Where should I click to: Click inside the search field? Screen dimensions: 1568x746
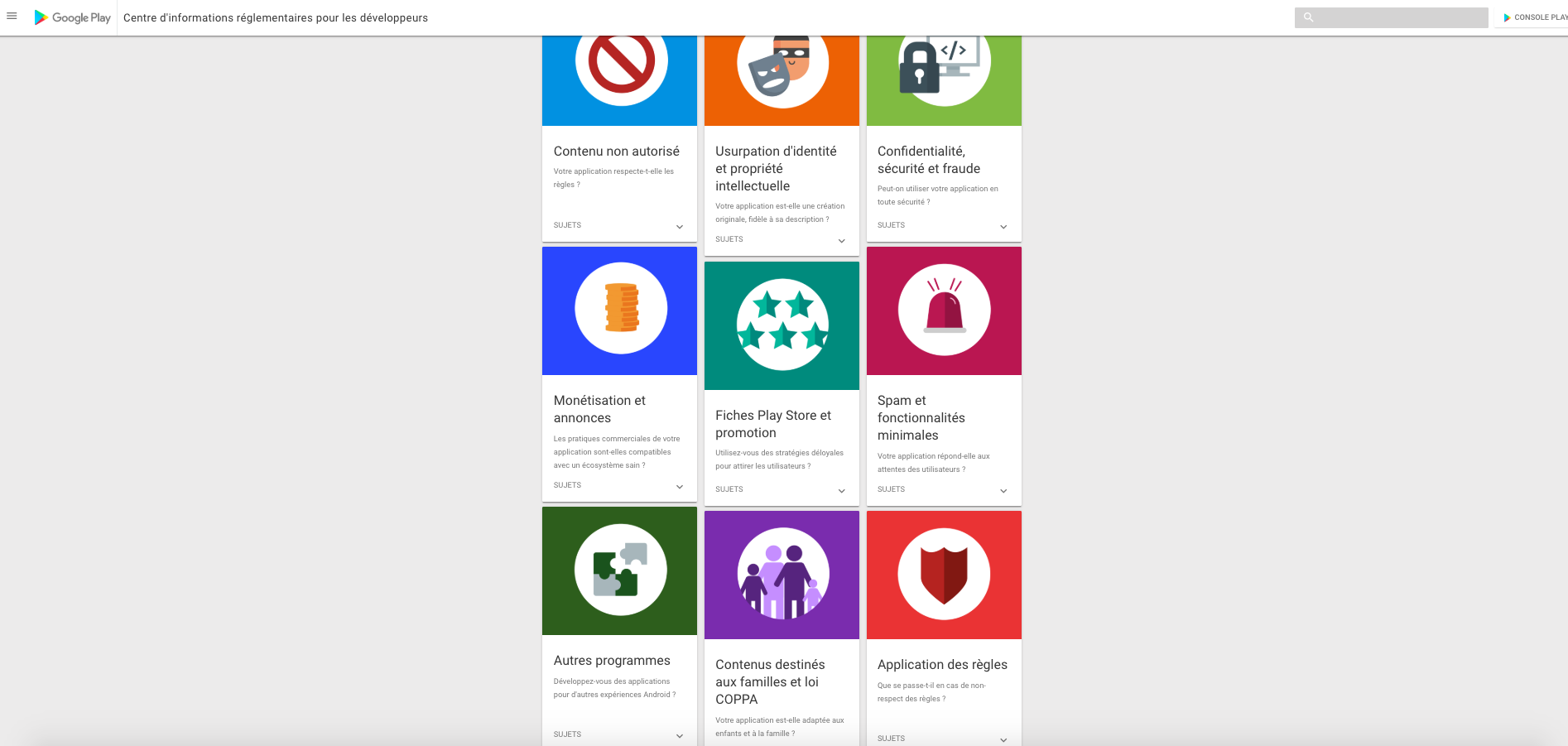point(1391,17)
